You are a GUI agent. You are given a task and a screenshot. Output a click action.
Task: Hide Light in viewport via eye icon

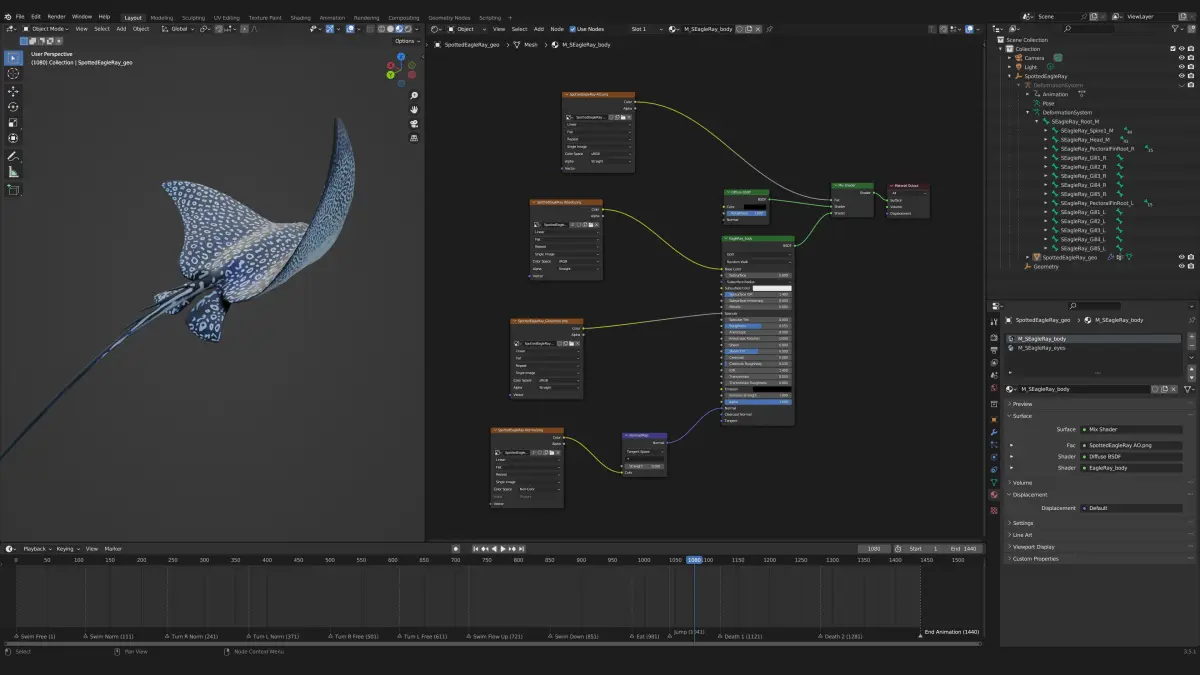click(x=1182, y=66)
